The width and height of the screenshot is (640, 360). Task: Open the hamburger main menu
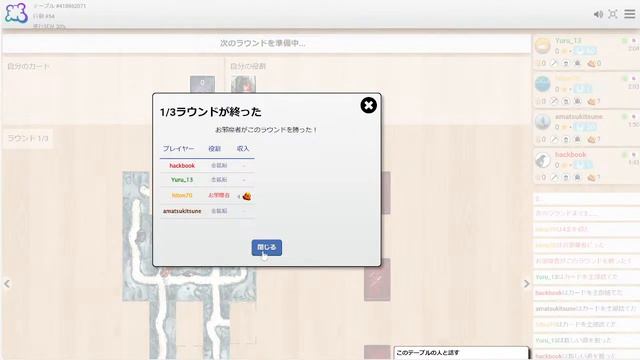click(x=629, y=14)
